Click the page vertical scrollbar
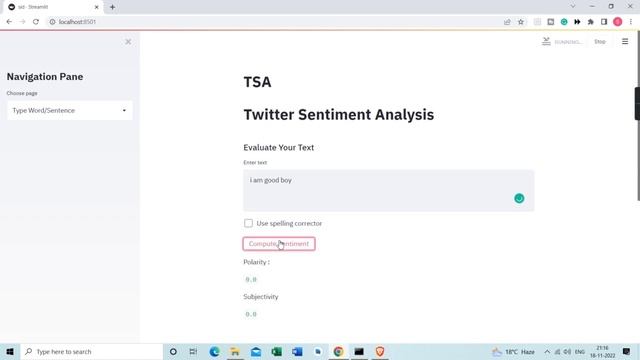 click(x=638, y=116)
